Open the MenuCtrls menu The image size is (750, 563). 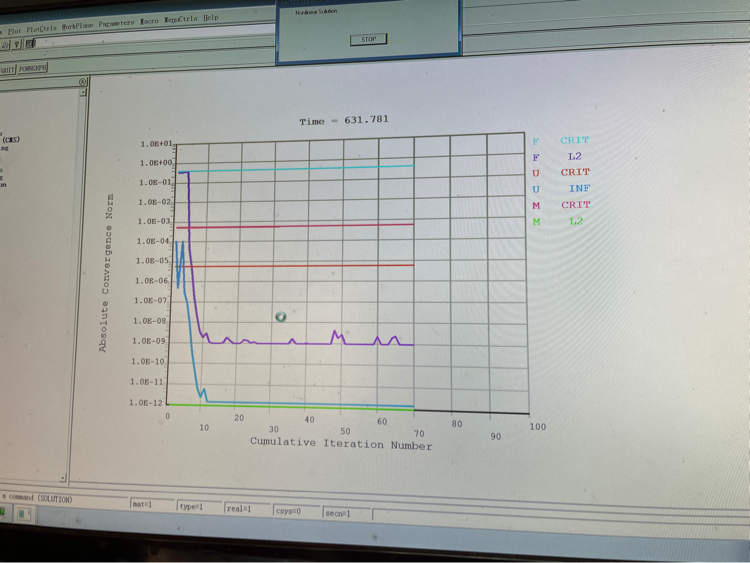(x=181, y=19)
